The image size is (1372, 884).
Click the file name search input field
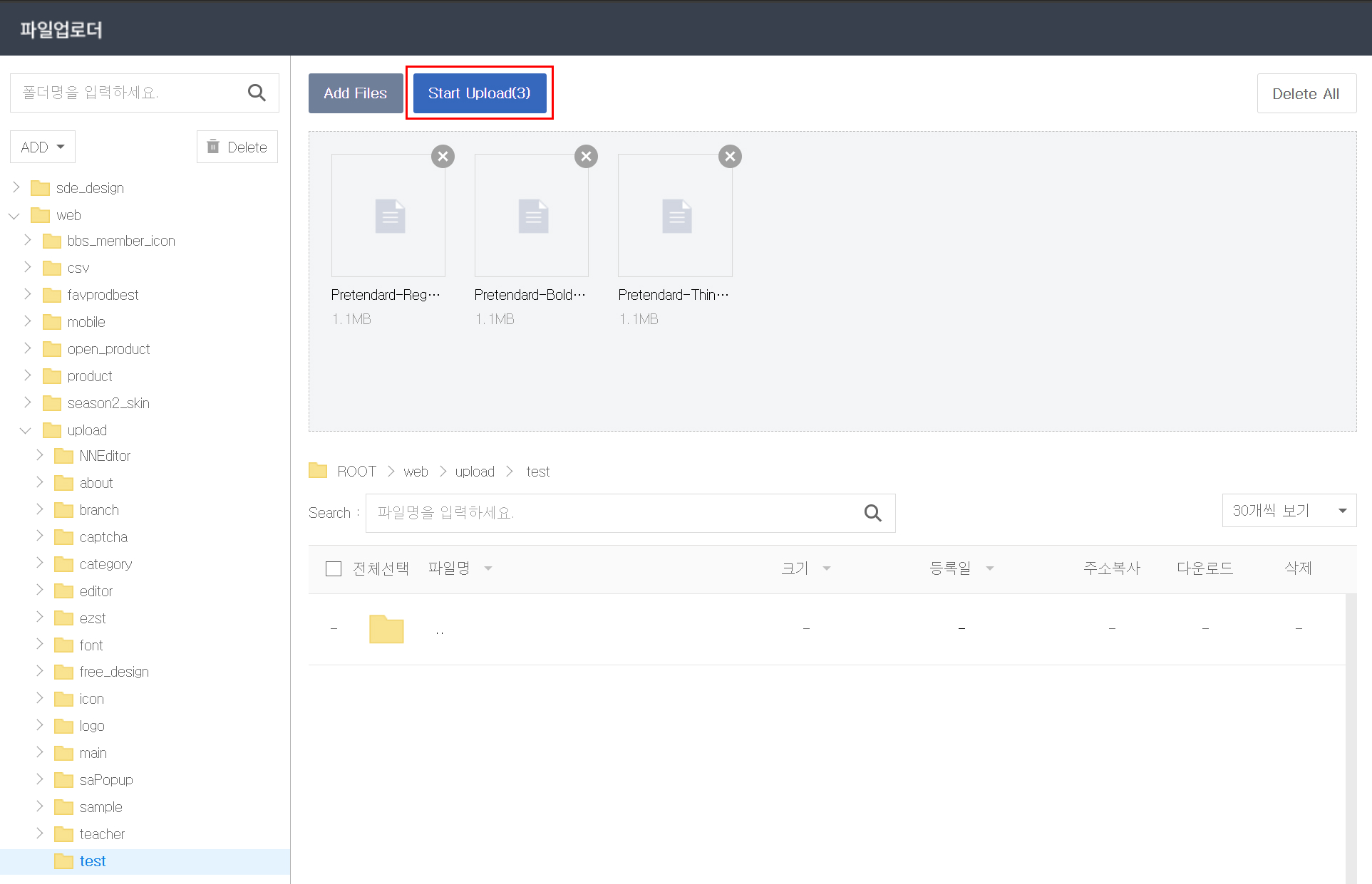coord(613,513)
